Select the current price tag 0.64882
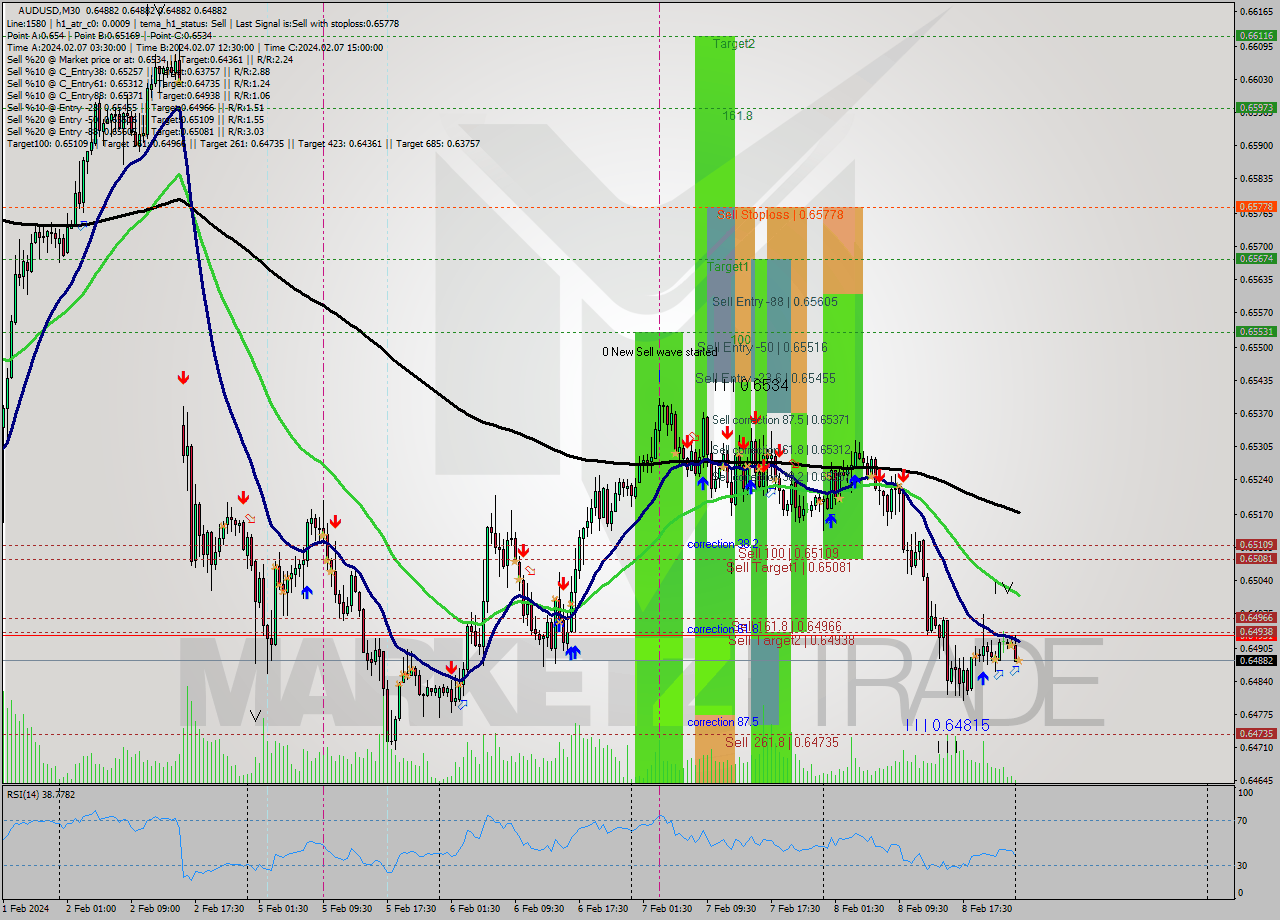Screen dimensions: 1280x920 (1256, 660)
